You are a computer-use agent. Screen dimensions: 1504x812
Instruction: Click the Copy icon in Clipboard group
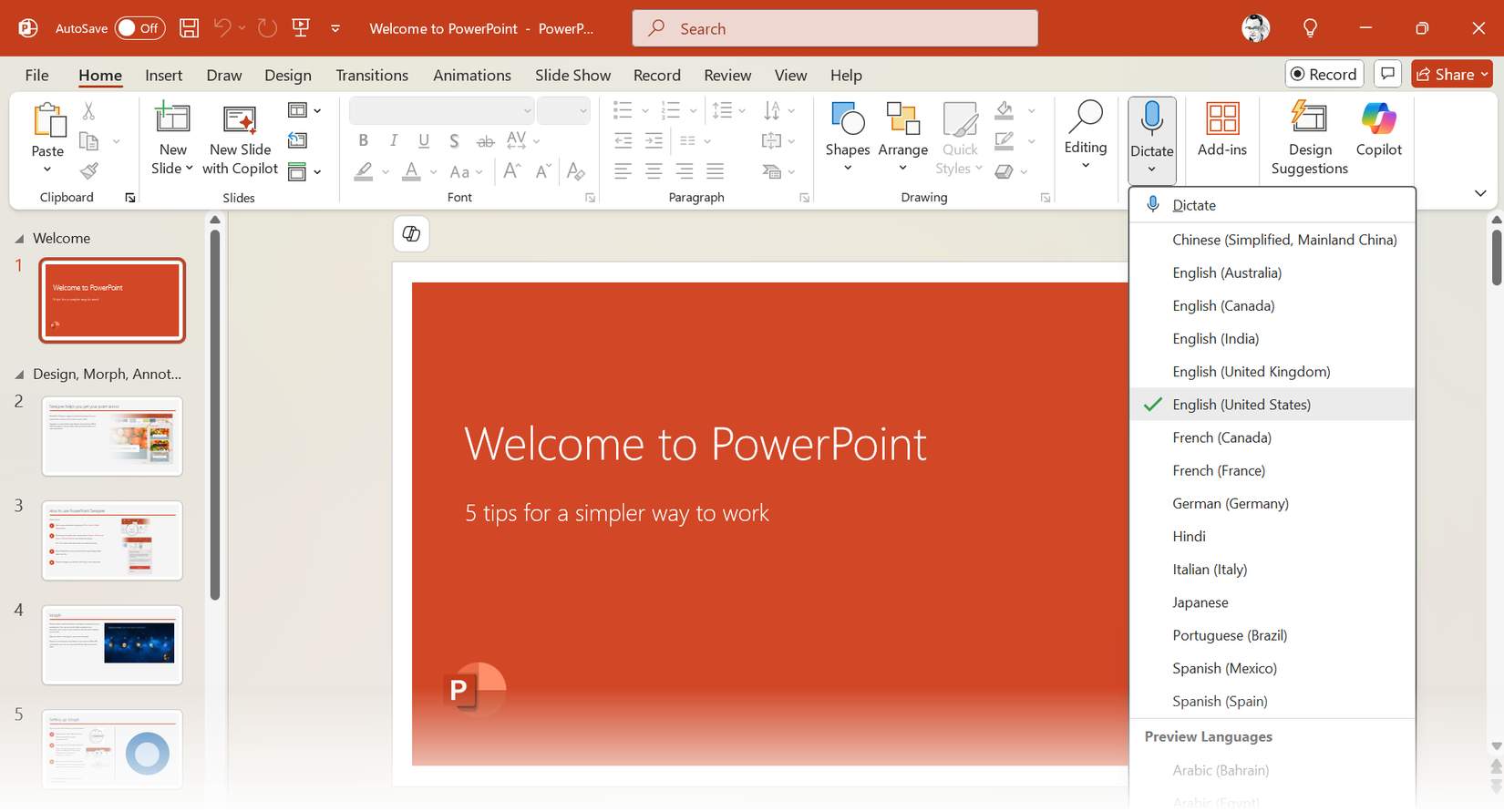[x=88, y=141]
